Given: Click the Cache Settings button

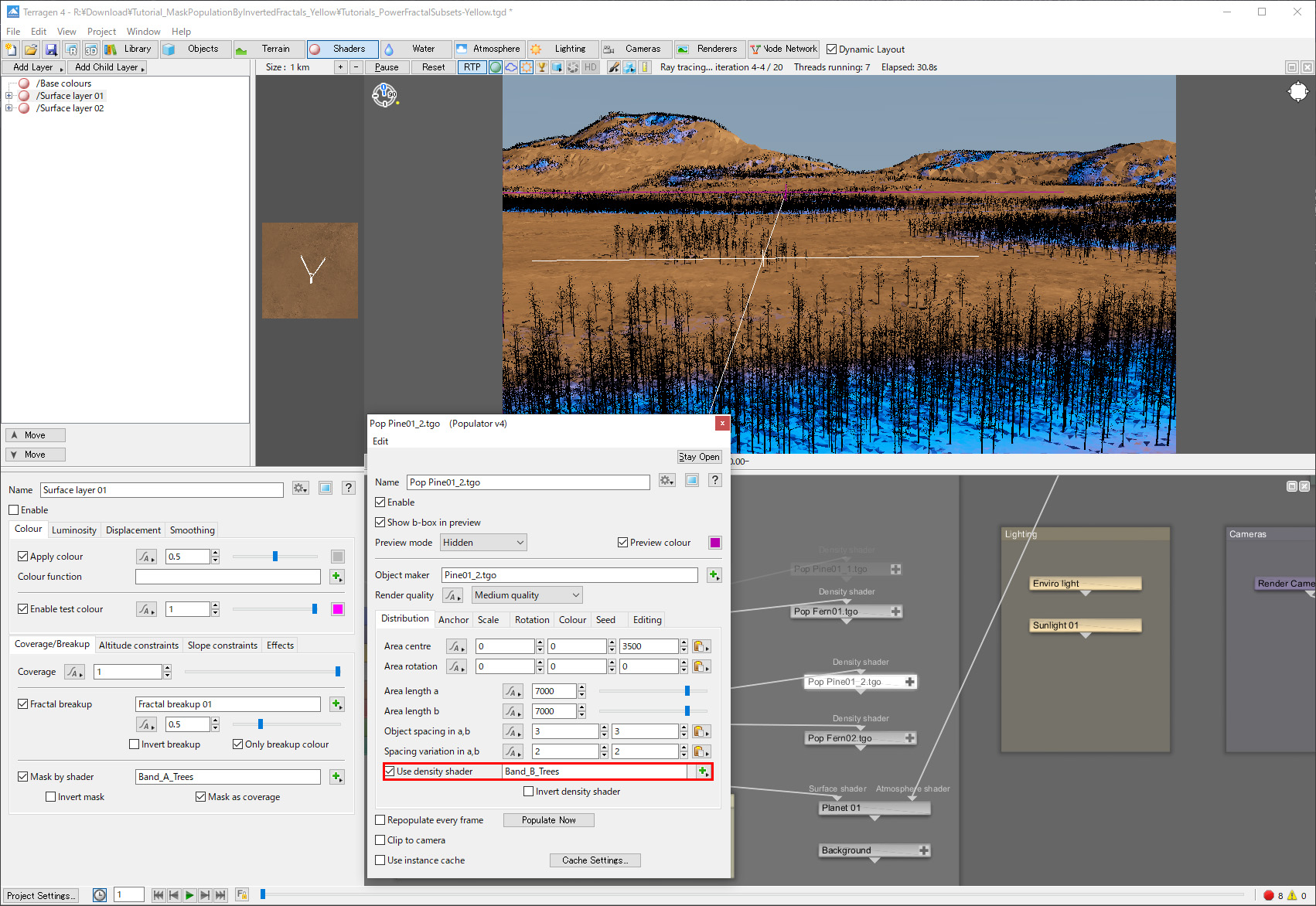Looking at the screenshot, I should [x=595, y=860].
